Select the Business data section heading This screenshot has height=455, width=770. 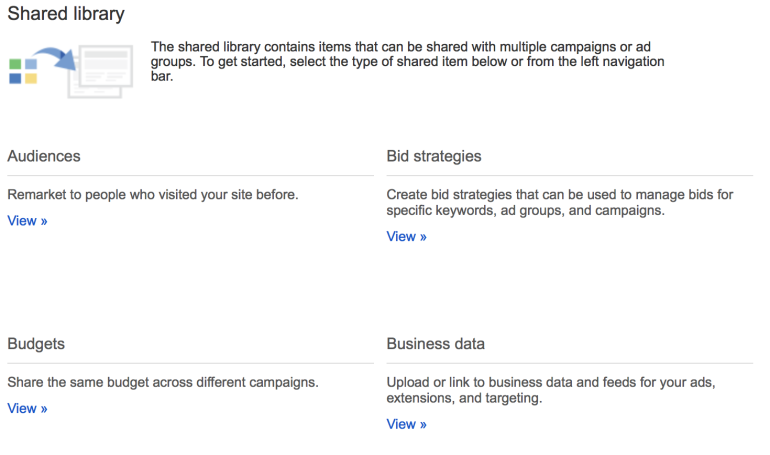click(x=436, y=344)
